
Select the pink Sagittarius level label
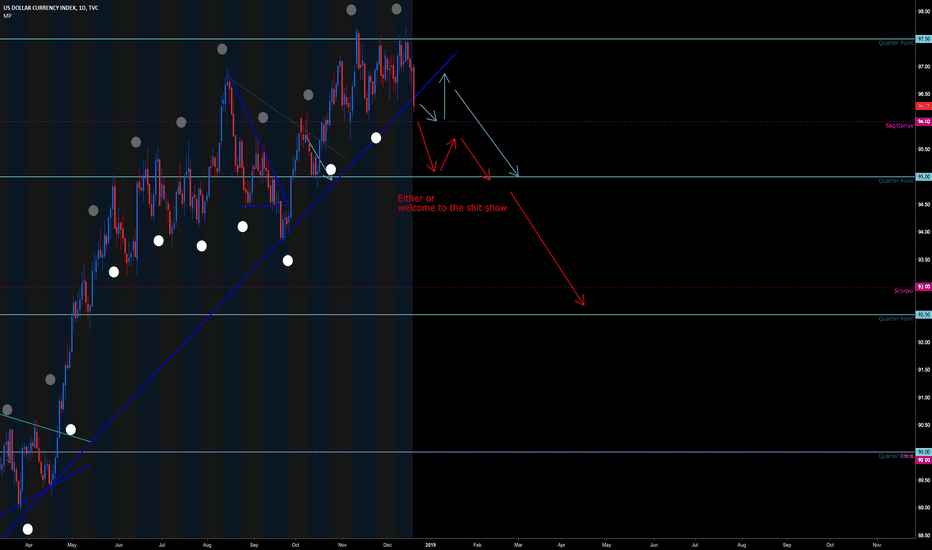pyautogui.click(x=899, y=126)
